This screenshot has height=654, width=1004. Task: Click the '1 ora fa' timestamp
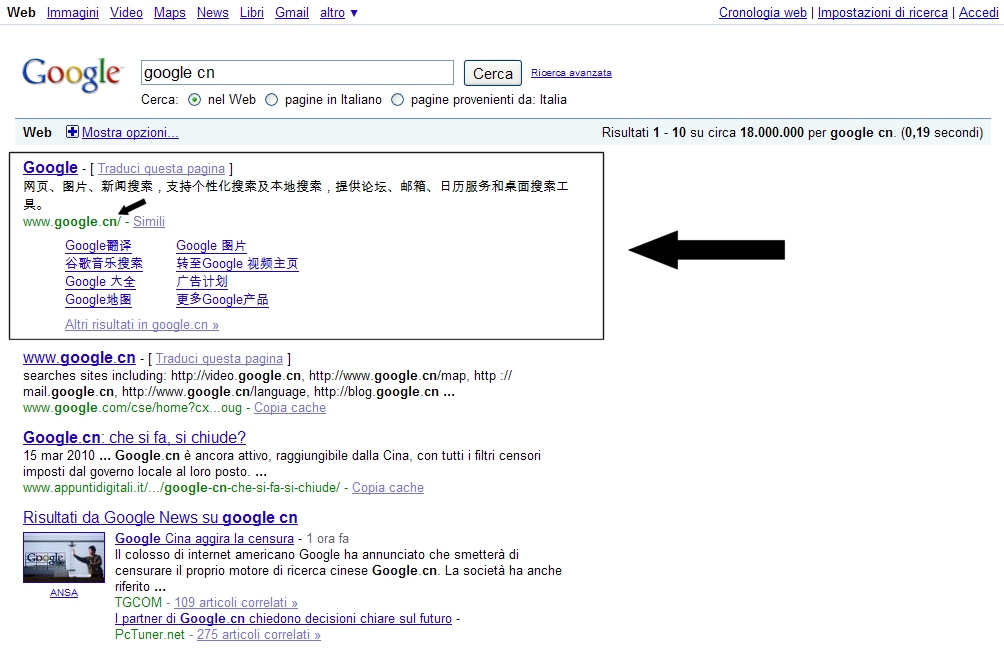pyautogui.click(x=328, y=539)
